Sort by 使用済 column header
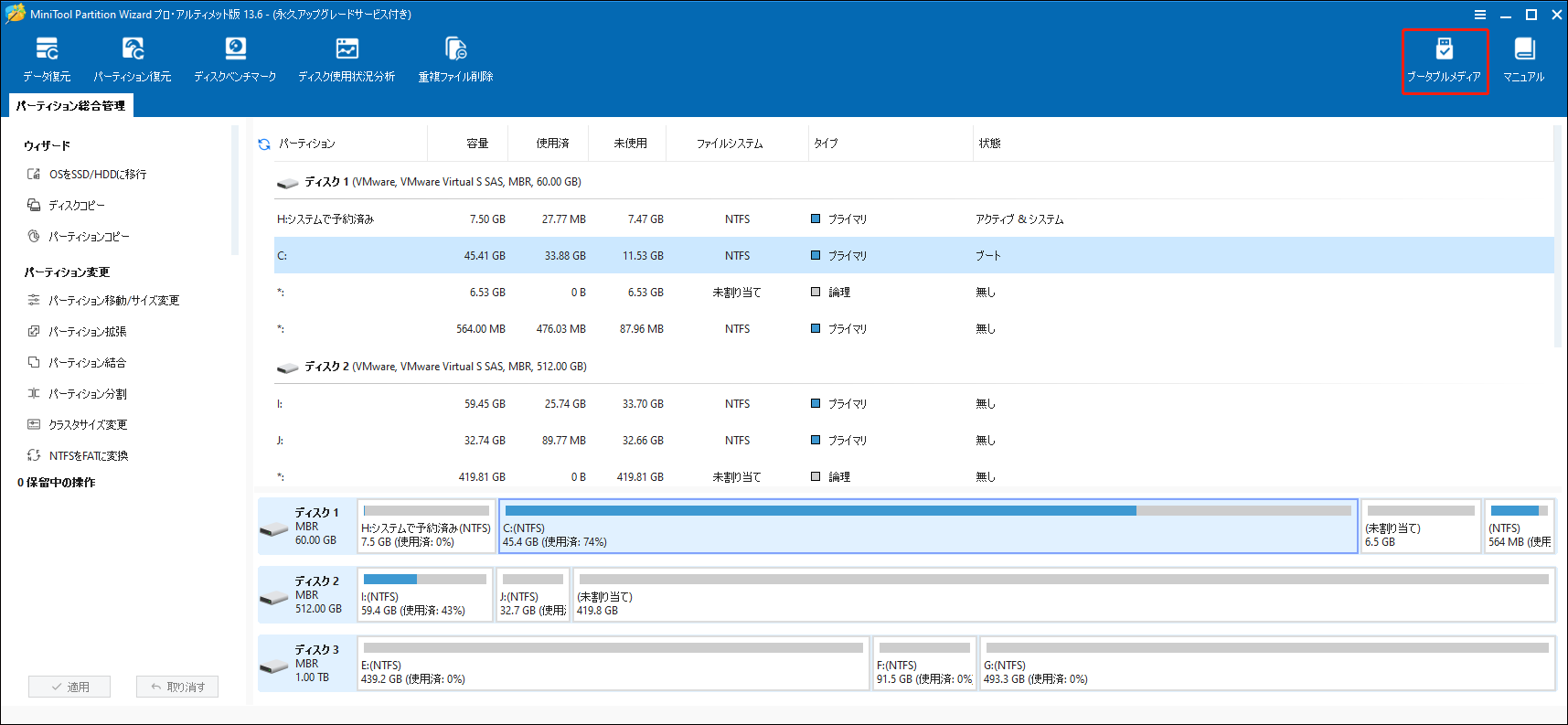 point(549,144)
